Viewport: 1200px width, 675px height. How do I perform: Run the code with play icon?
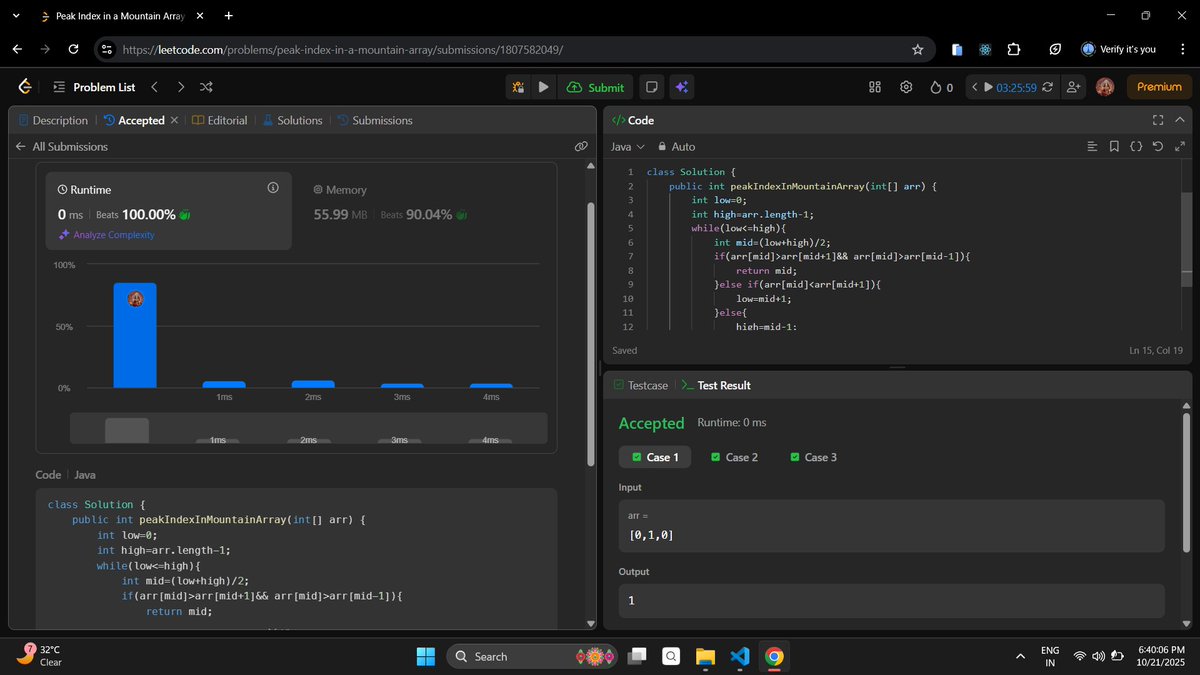tap(543, 87)
